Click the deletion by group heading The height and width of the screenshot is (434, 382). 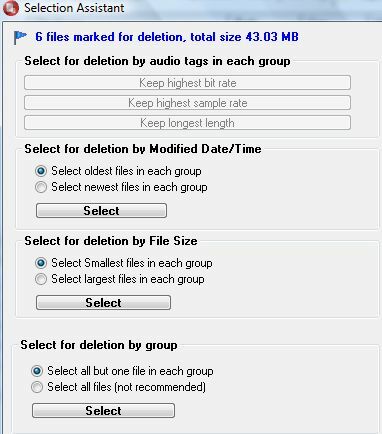pyautogui.click(x=99, y=345)
